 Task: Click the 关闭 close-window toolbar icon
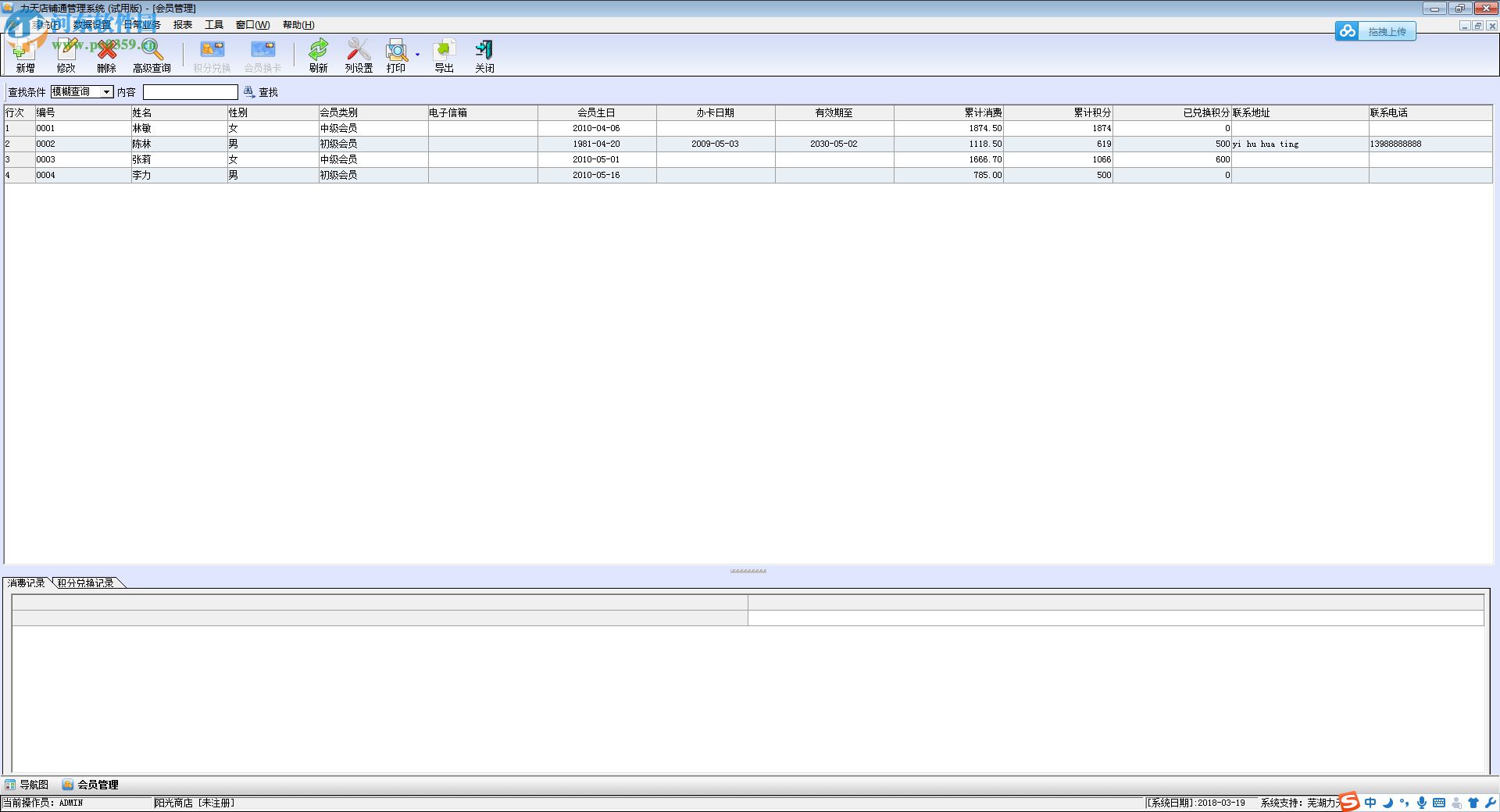tap(484, 55)
